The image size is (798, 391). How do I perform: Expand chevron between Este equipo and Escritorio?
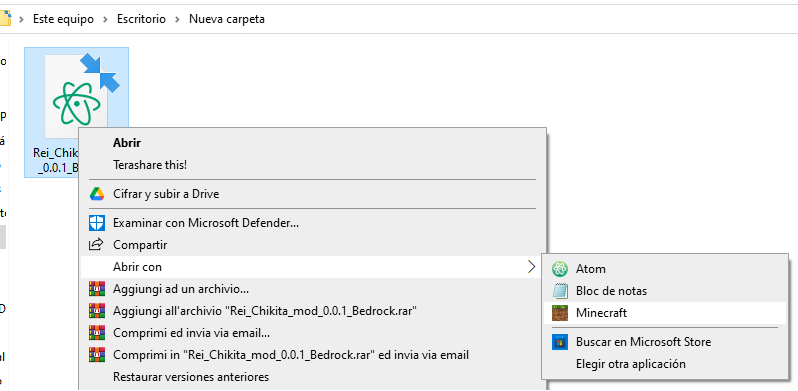click(x=105, y=19)
